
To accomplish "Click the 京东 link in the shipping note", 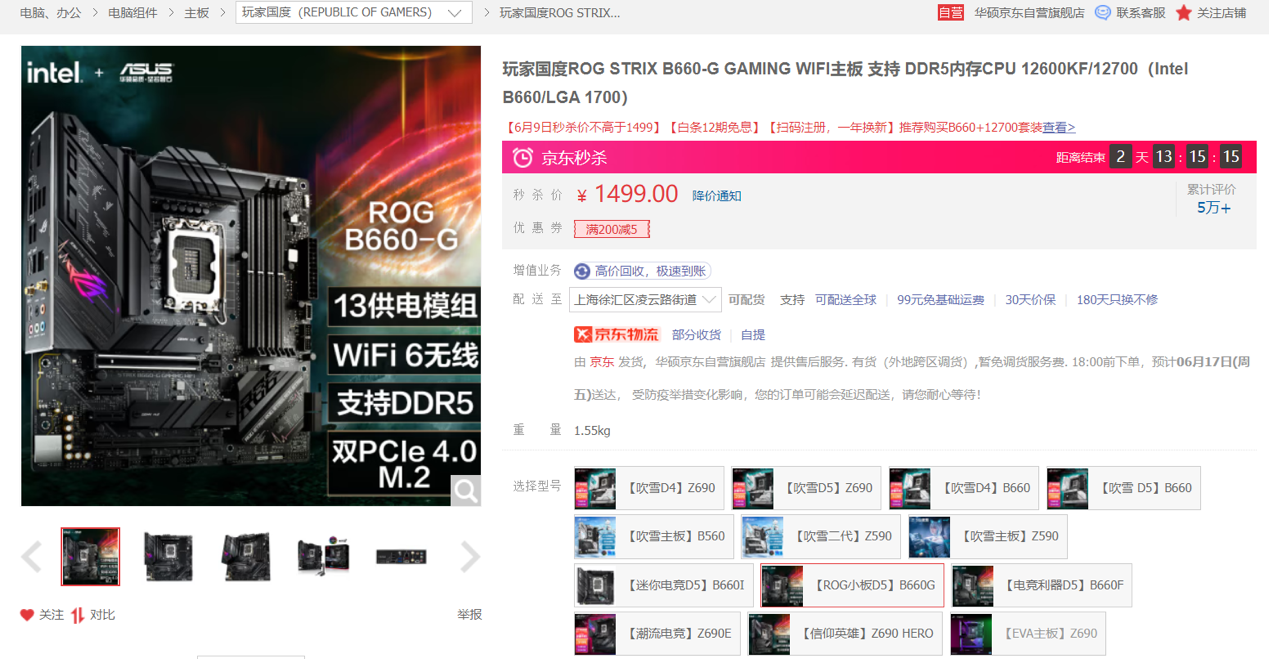I will click(x=602, y=362).
